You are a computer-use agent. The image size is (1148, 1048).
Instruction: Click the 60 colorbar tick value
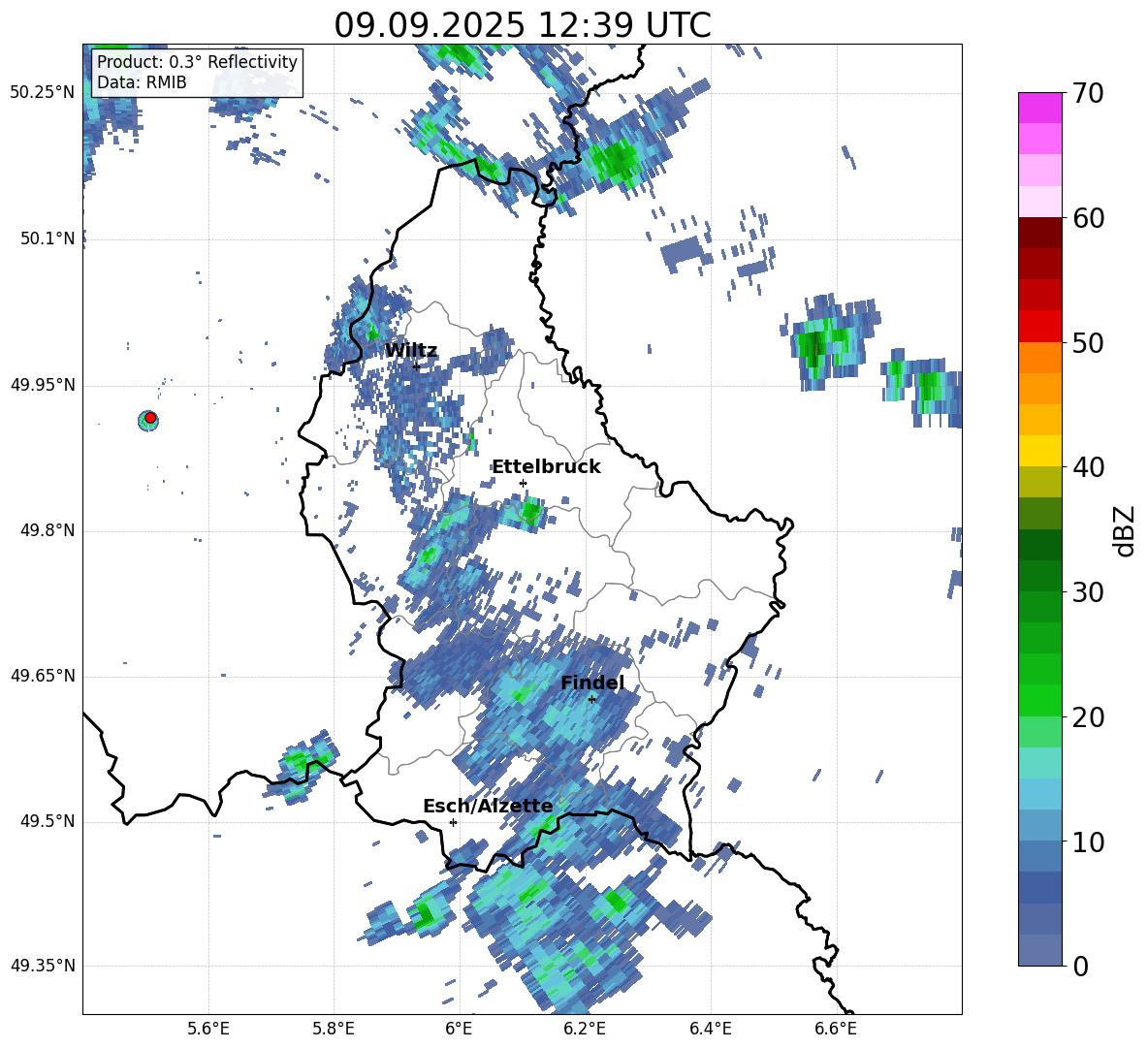pyautogui.click(x=1089, y=218)
